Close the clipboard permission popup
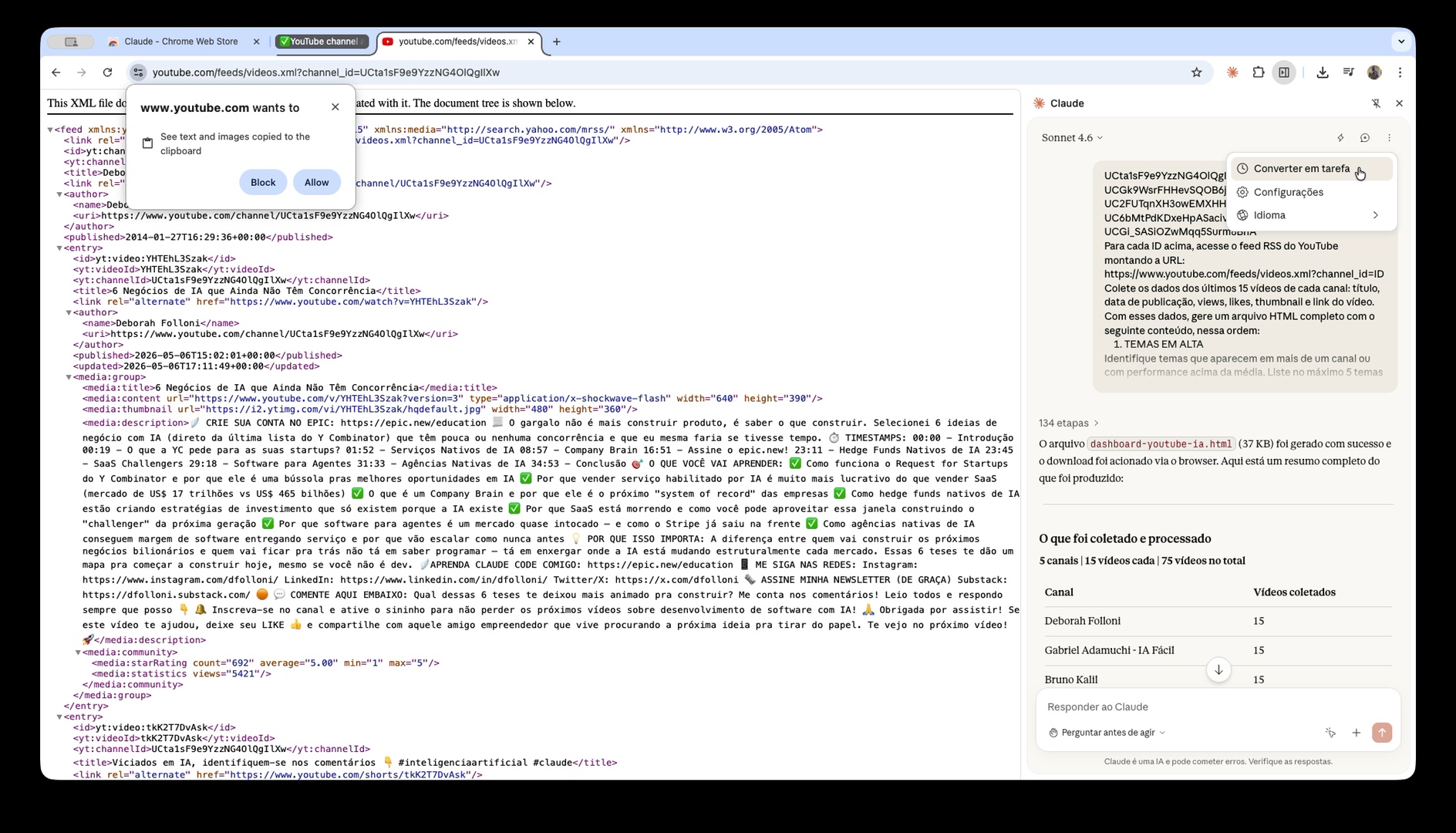This screenshot has width=1456, height=833. pyautogui.click(x=335, y=107)
